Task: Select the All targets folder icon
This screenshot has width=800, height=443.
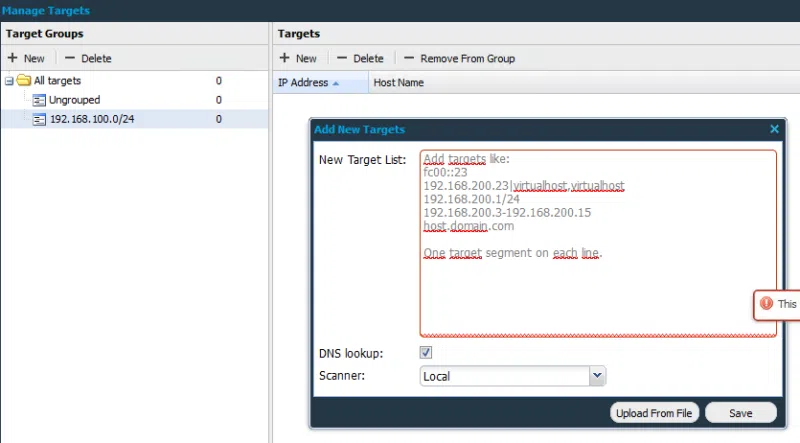Action: [23, 80]
